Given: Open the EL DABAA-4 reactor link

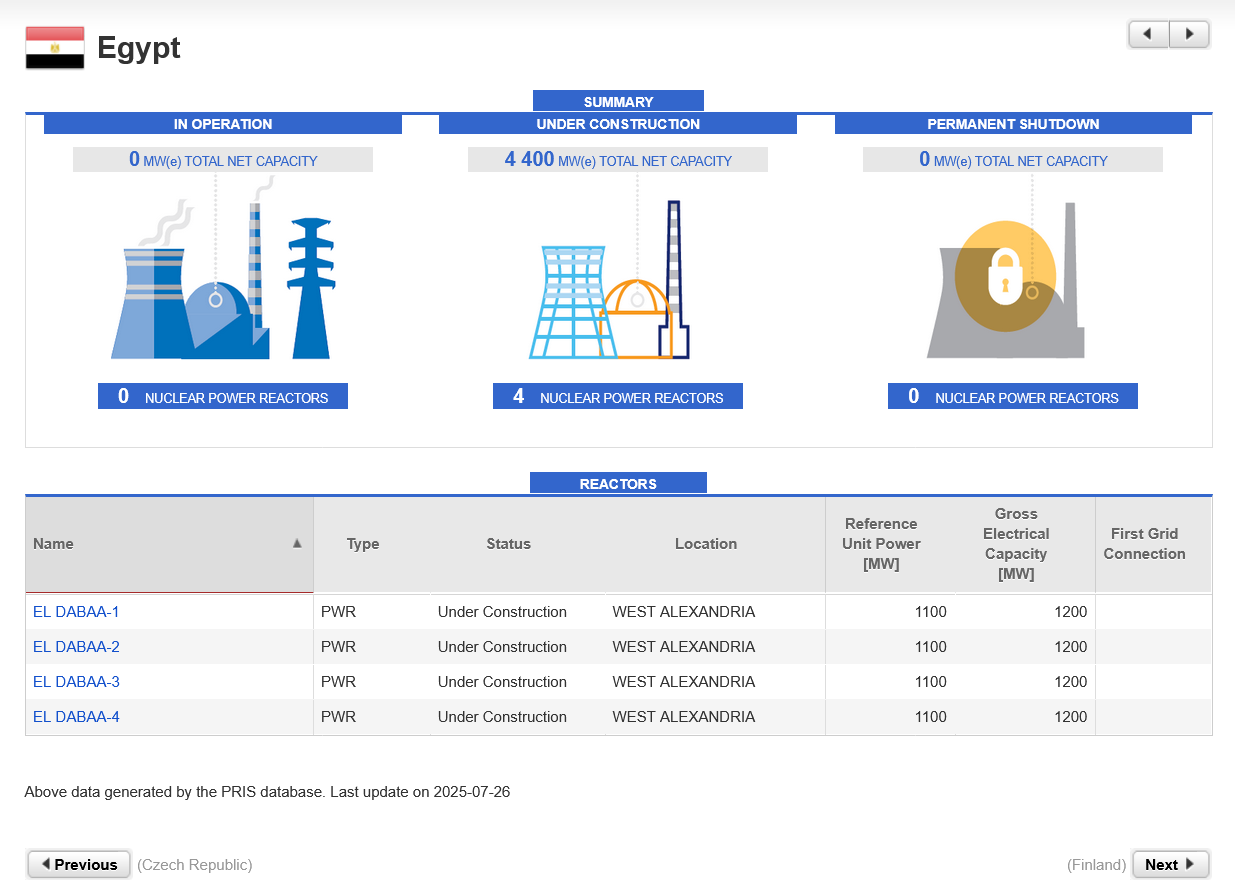Looking at the screenshot, I should click(x=76, y=717).
